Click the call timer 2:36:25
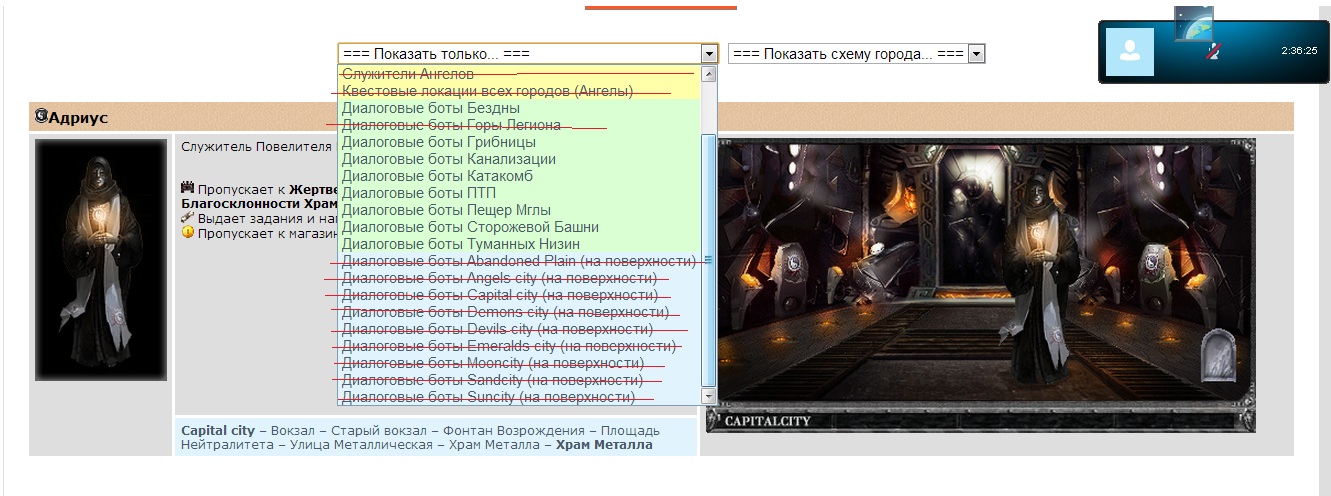The image size is (1331, 496). (x=1299, y=50)
